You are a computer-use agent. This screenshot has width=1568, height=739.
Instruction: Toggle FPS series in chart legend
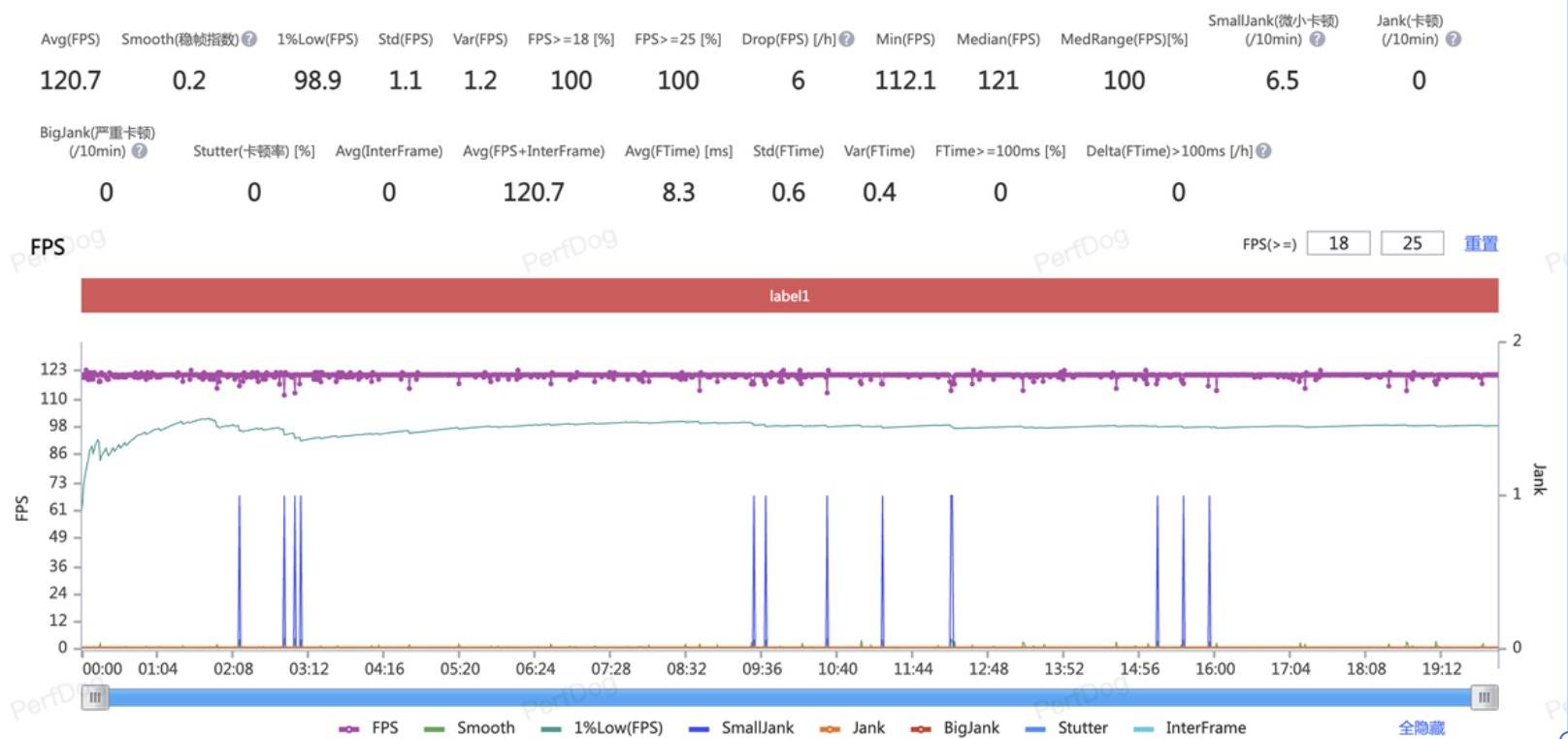[x=369, y=728]
